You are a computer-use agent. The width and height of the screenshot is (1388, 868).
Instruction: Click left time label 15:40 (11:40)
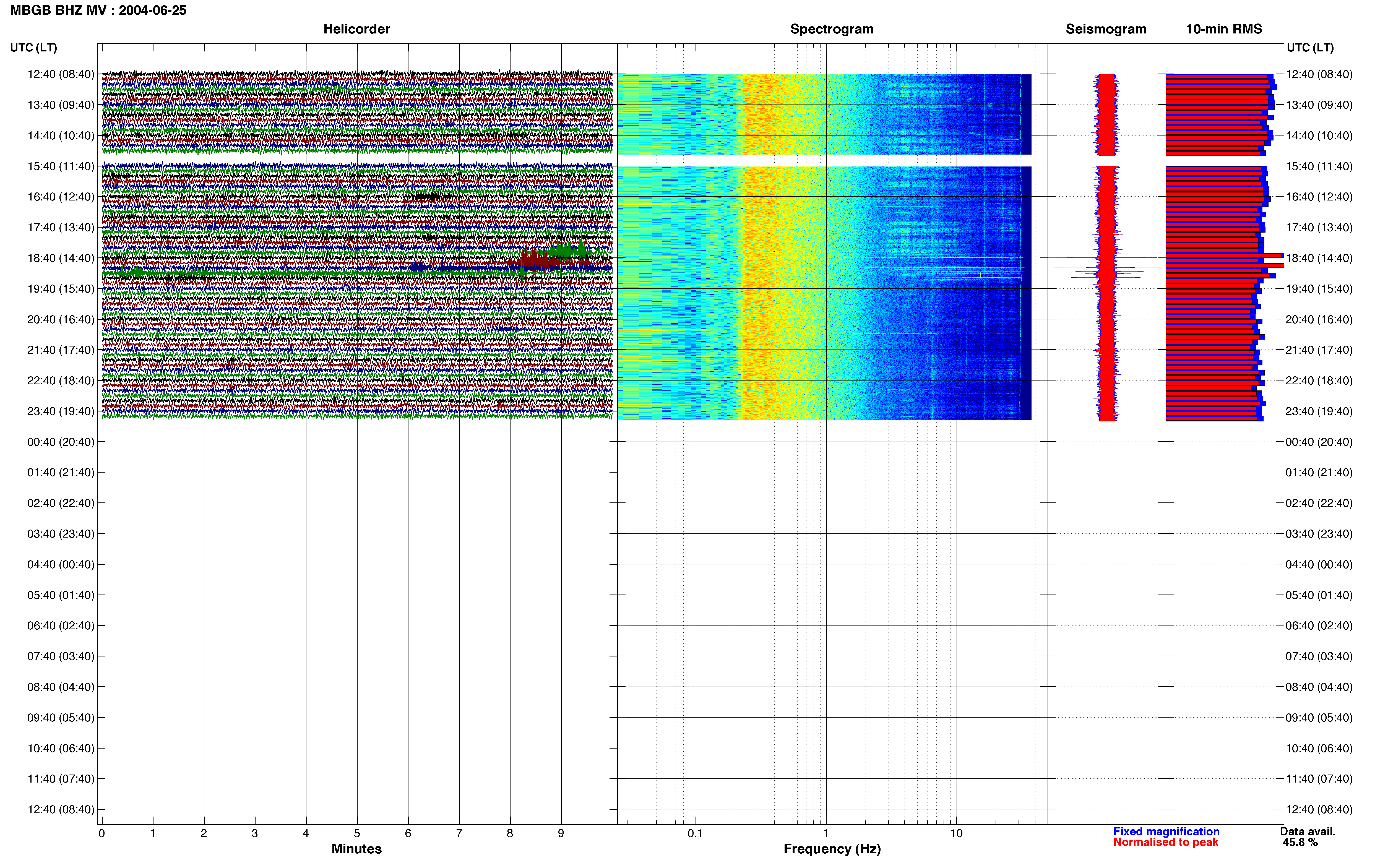tap(61, 166)
